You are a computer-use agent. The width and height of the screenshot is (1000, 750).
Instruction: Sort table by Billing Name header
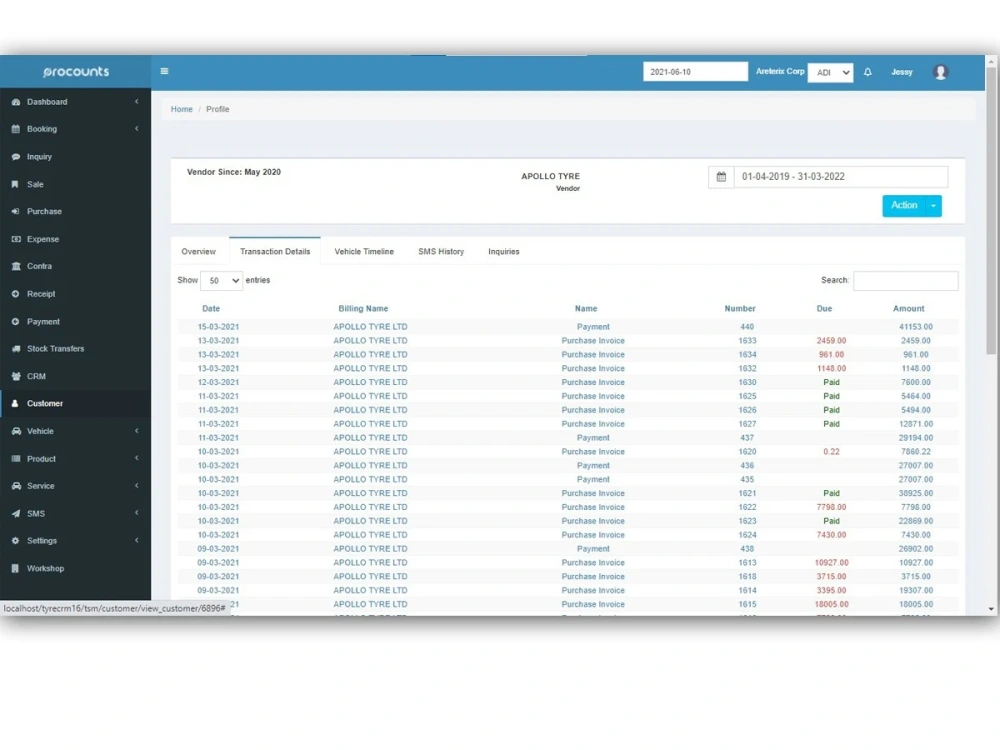(x=363, y=309)
